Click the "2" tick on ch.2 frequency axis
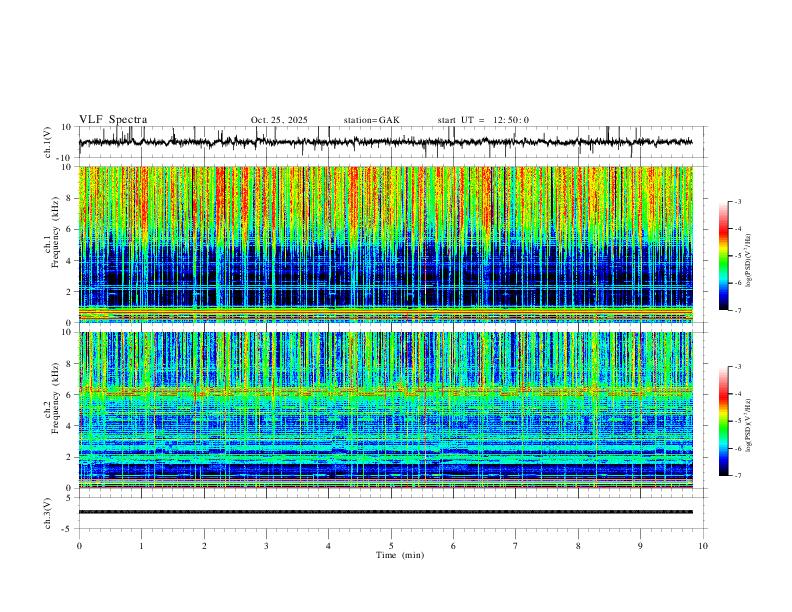The width and height of the screenshot is (792, 612). click(69, 457)
